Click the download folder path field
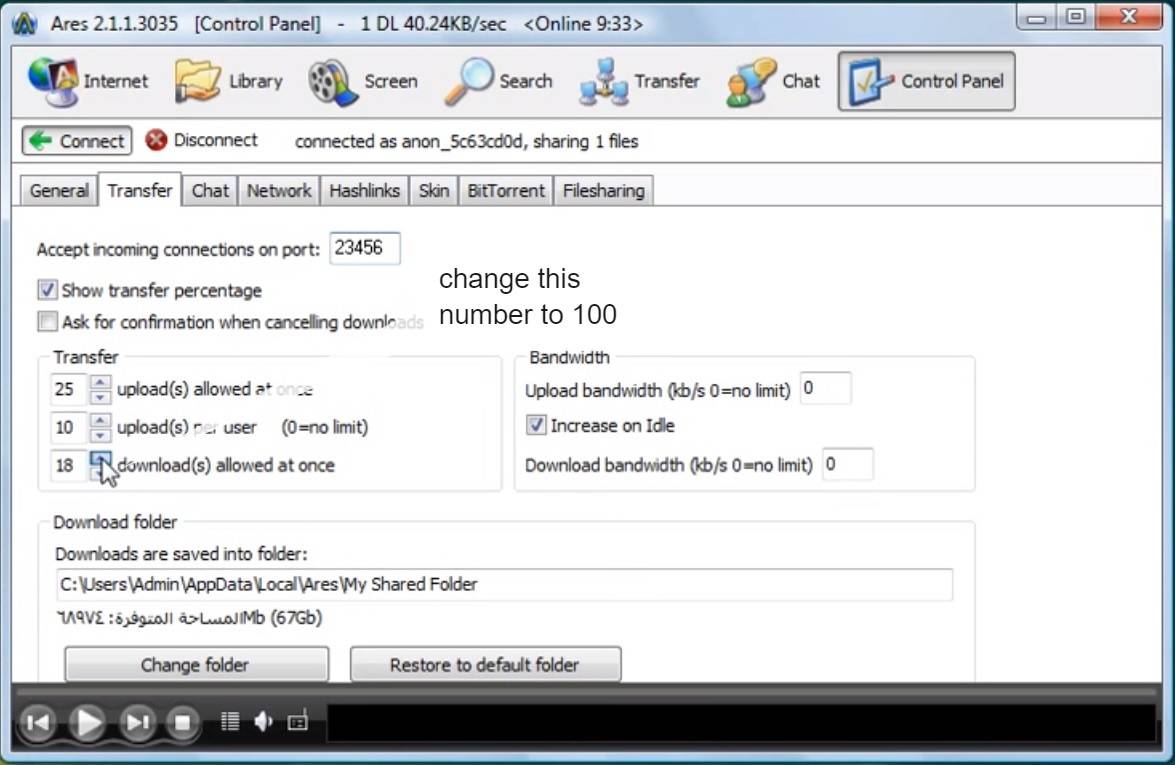 (504, 584)
